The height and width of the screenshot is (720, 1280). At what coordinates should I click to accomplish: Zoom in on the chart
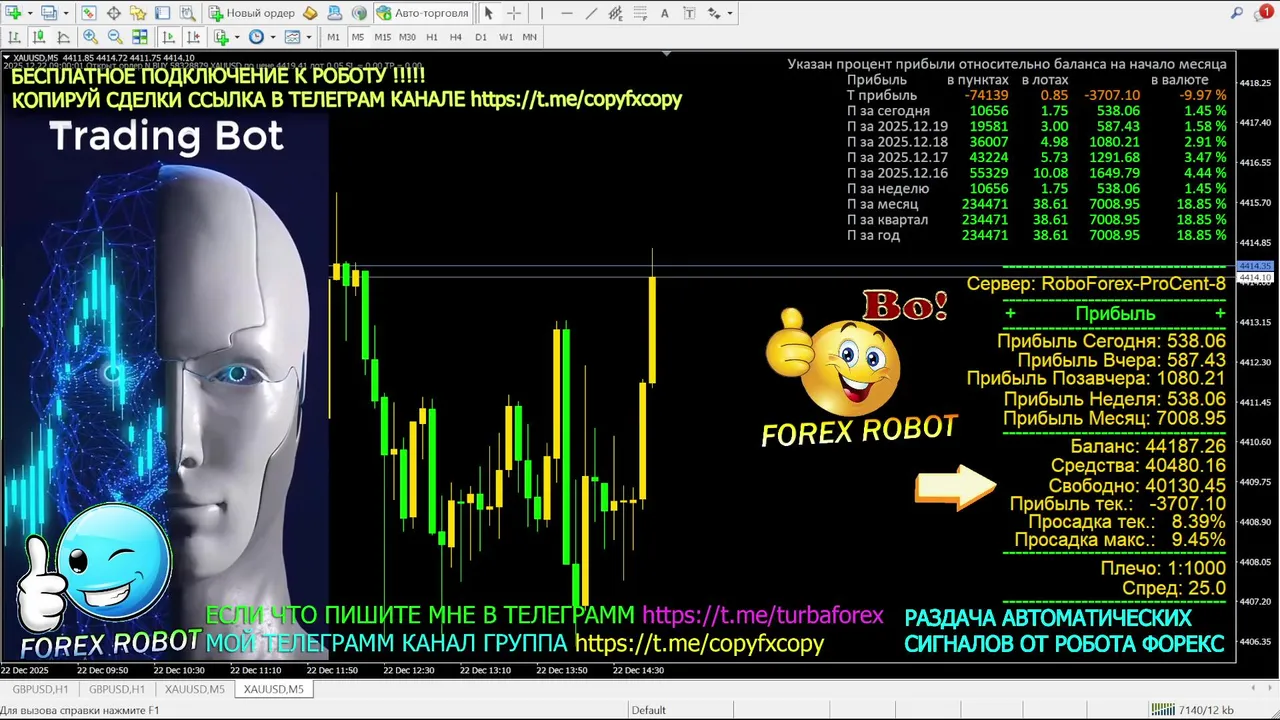tap(91, 37)
